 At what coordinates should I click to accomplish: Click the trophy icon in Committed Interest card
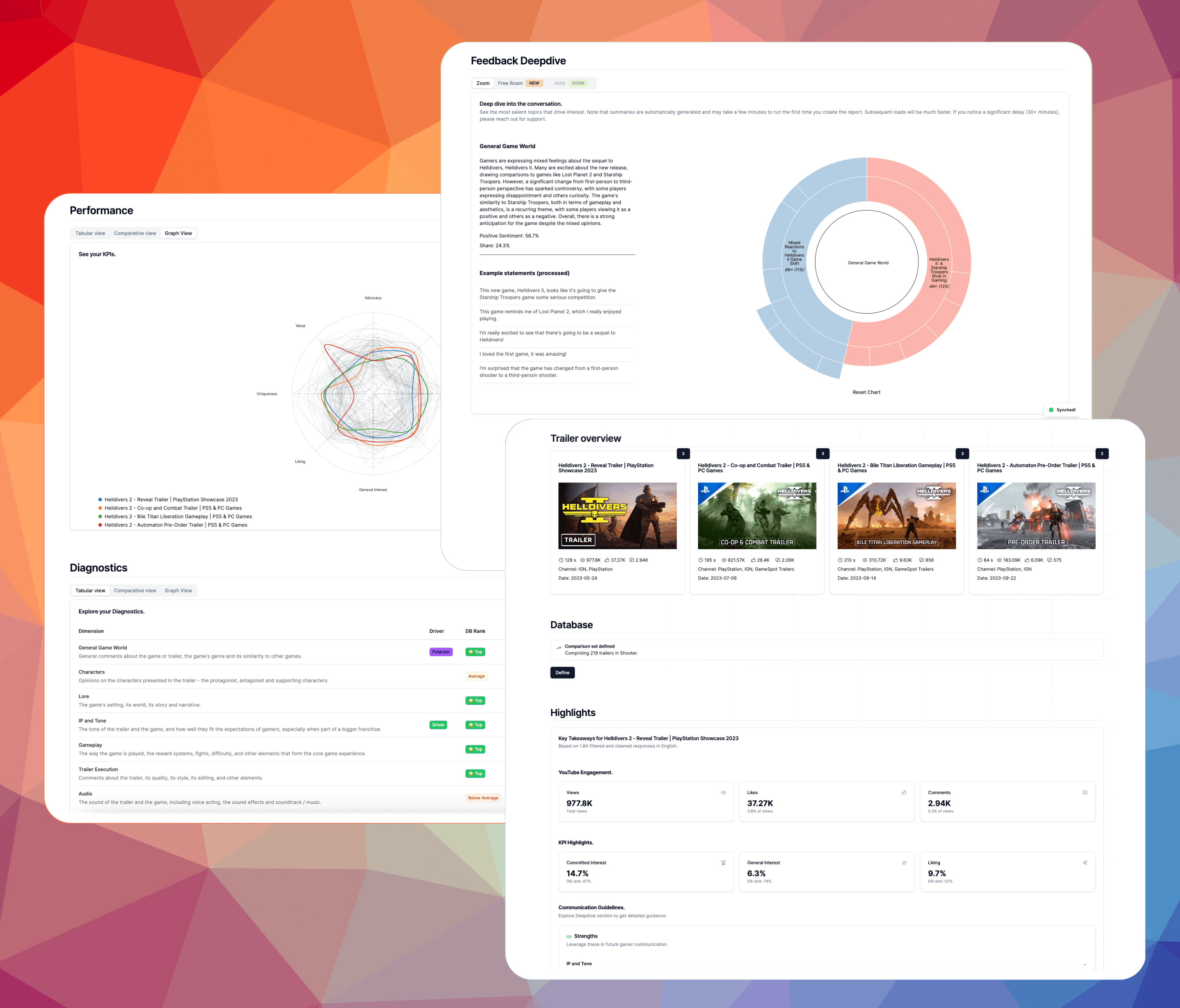pyautogui.click(x=723, y=863)
